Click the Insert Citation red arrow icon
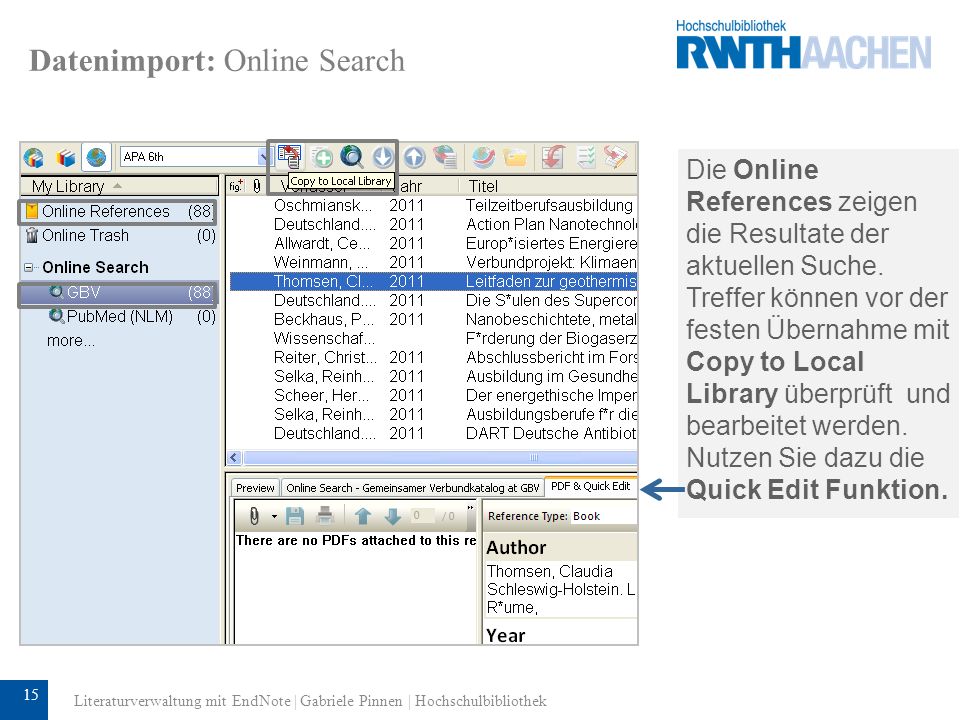The height and width of the screenshot is (720, 960). 553,157
